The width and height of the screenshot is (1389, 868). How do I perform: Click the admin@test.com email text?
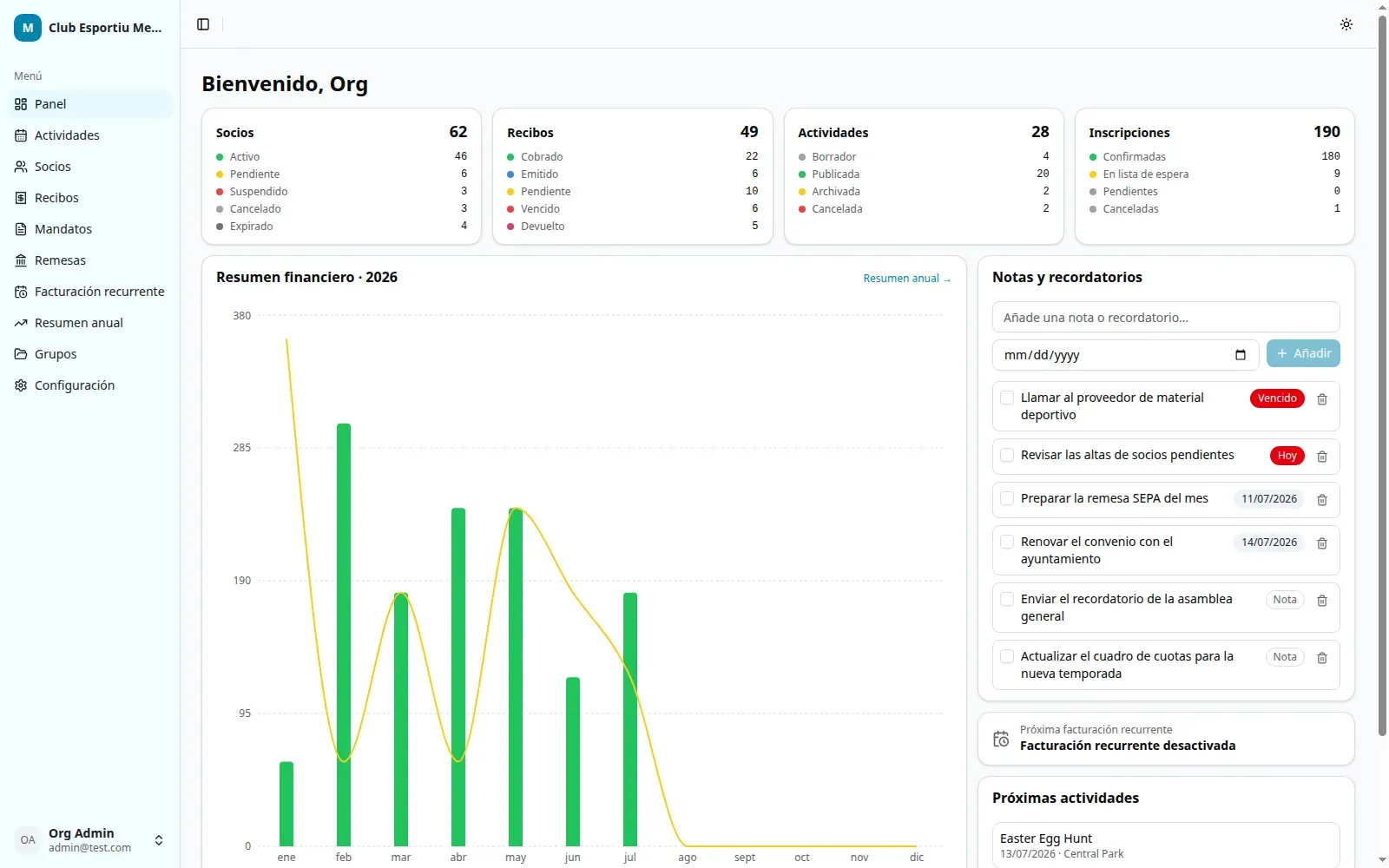tap(89, 848)
